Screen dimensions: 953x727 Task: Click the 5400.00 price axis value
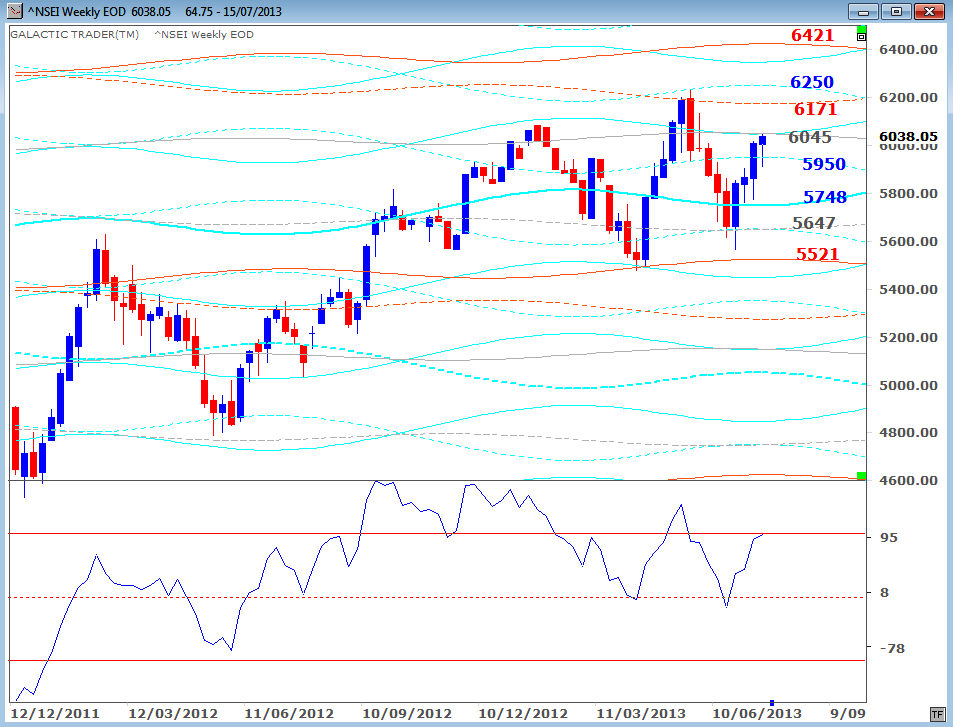point(908,289)
